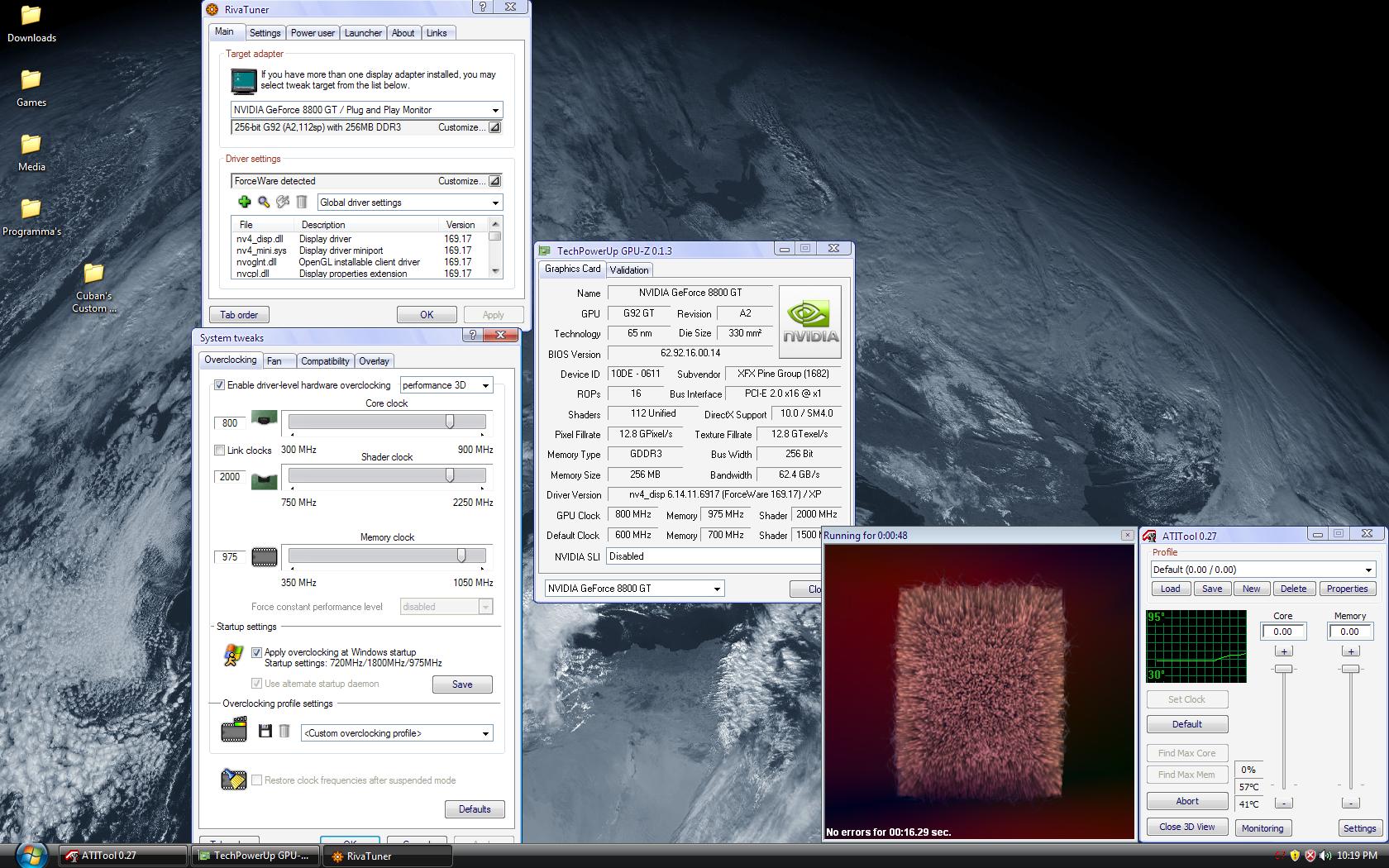Click the volume speaker tray icon
1389x868 pixels.
1325,856
